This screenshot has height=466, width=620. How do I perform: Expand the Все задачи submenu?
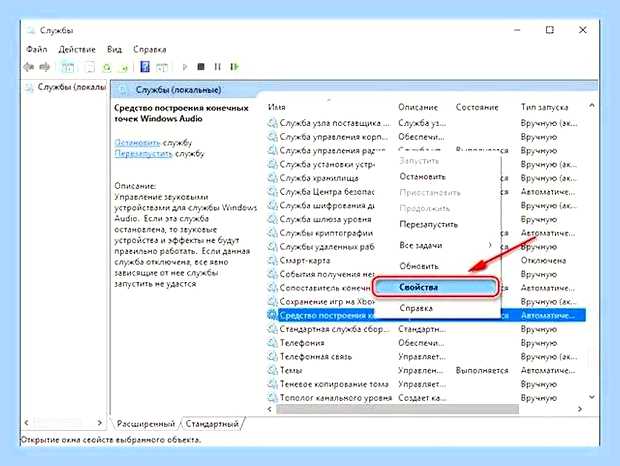coord(437,245)
